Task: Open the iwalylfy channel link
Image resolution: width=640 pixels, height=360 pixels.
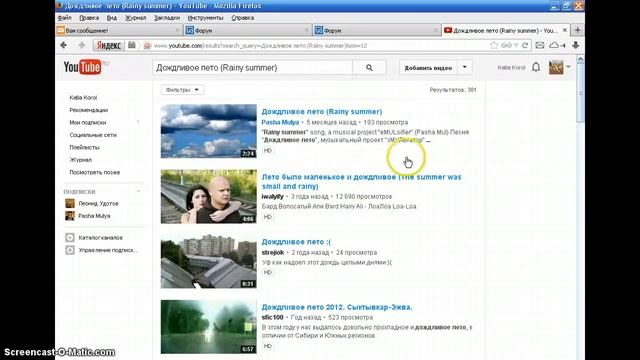Action: point(272,196)
